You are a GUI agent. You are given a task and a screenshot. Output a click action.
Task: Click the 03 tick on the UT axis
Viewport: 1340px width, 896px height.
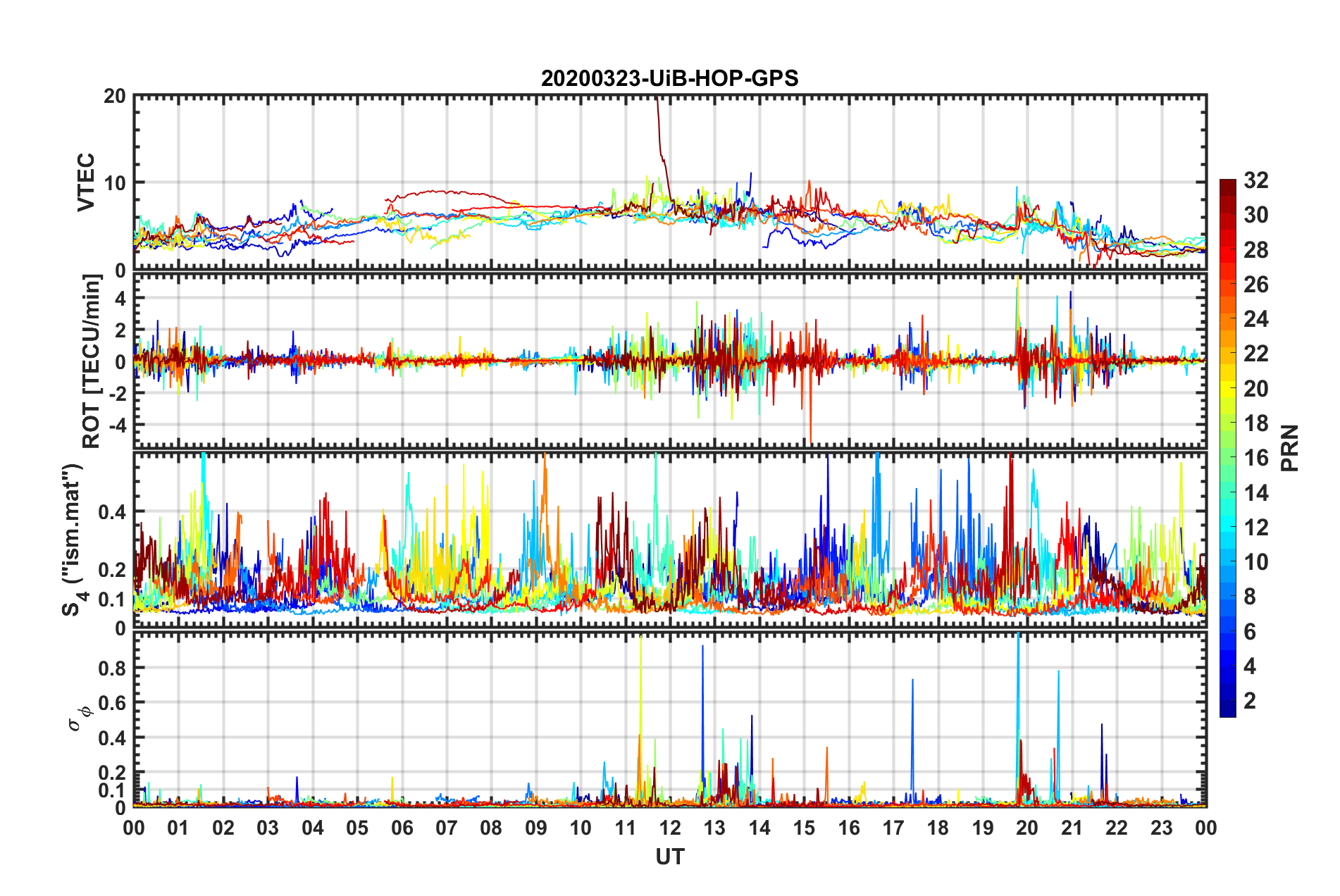coord(268,828)
